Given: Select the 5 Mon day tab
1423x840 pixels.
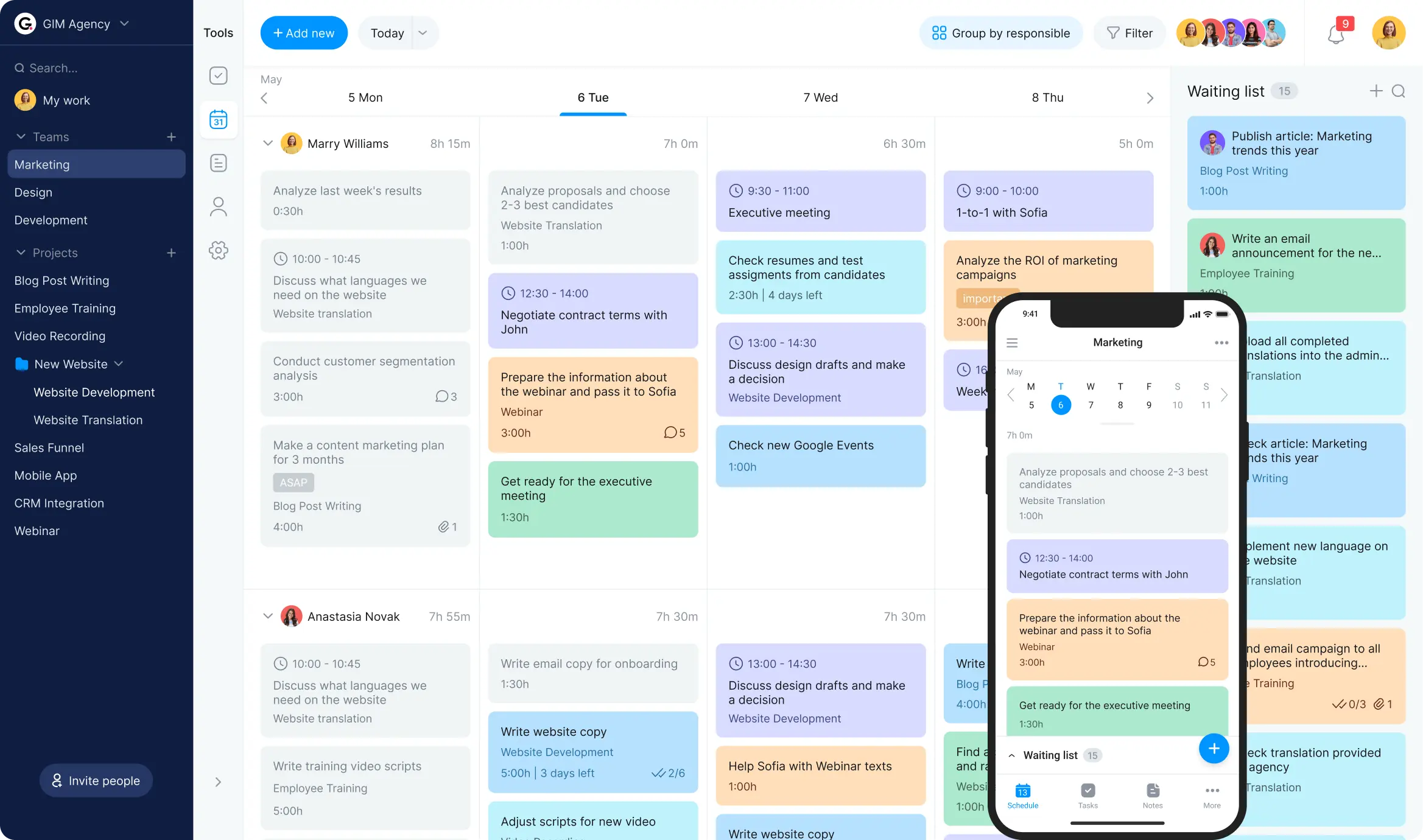Looking at the screenshot, I should [x=365, y=97].
